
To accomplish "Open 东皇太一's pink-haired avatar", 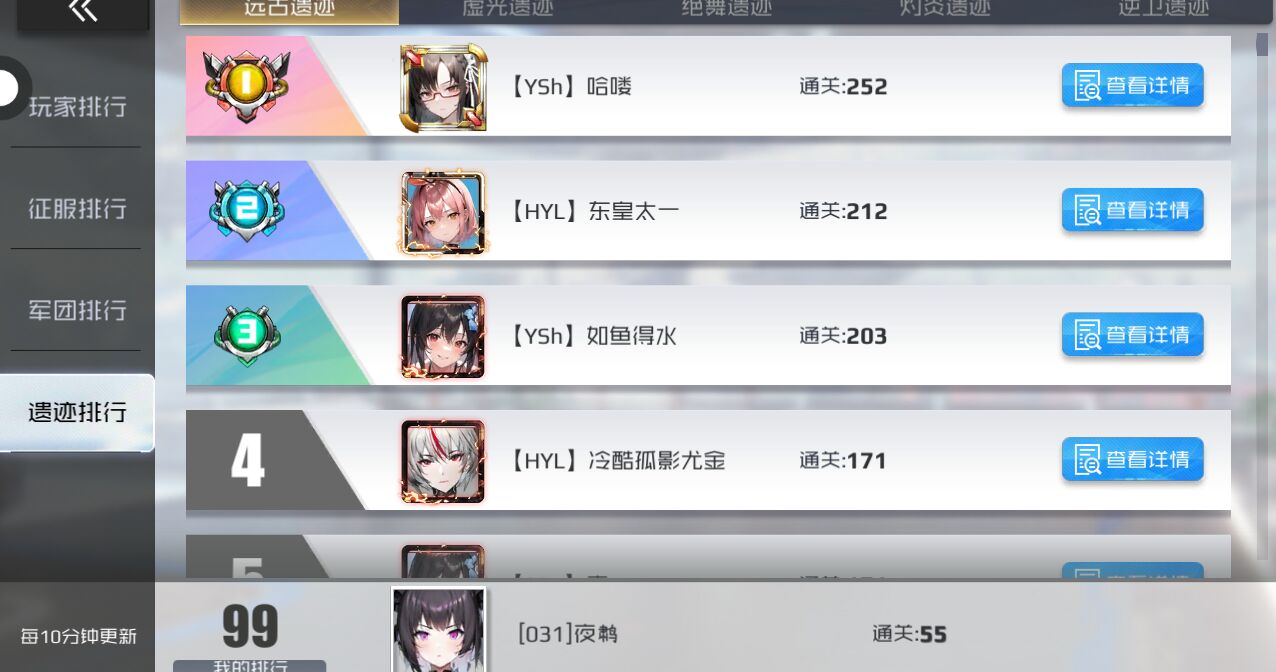I will click(443, 211).
